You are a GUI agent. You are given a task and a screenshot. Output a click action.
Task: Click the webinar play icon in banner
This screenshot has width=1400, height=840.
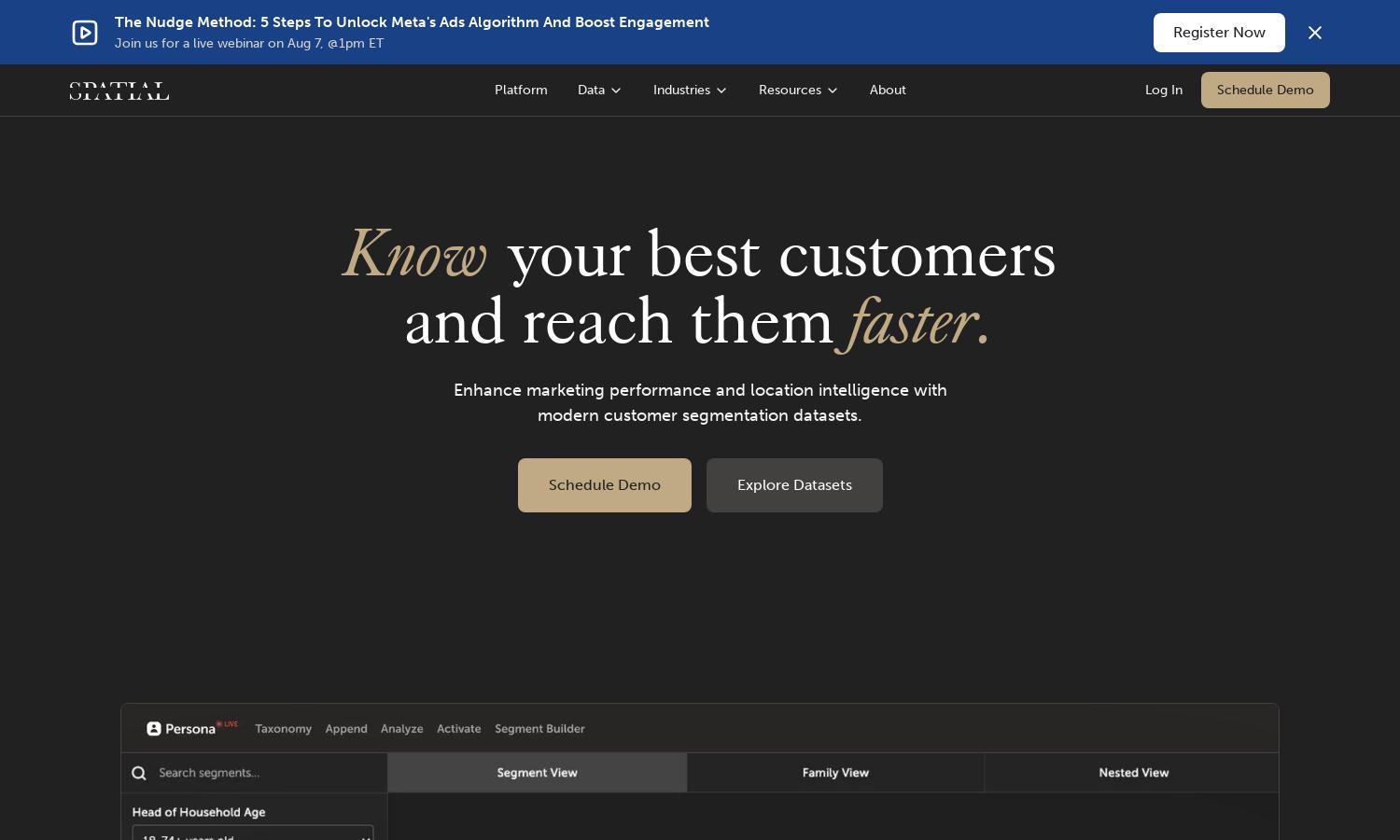(85, 33)
